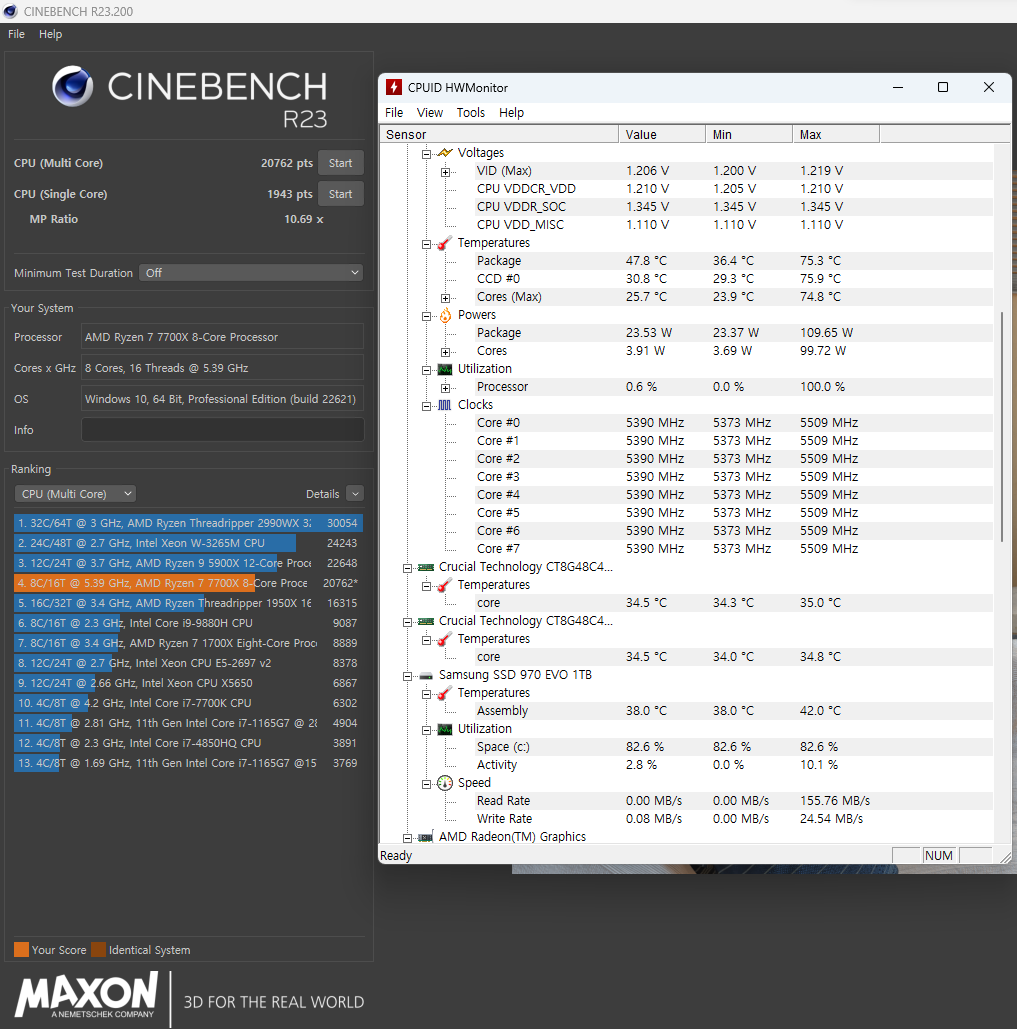Select ranking entry Intel Core i9-9880H
This screenshot has height=1029, width=1017.
point(188,623)
